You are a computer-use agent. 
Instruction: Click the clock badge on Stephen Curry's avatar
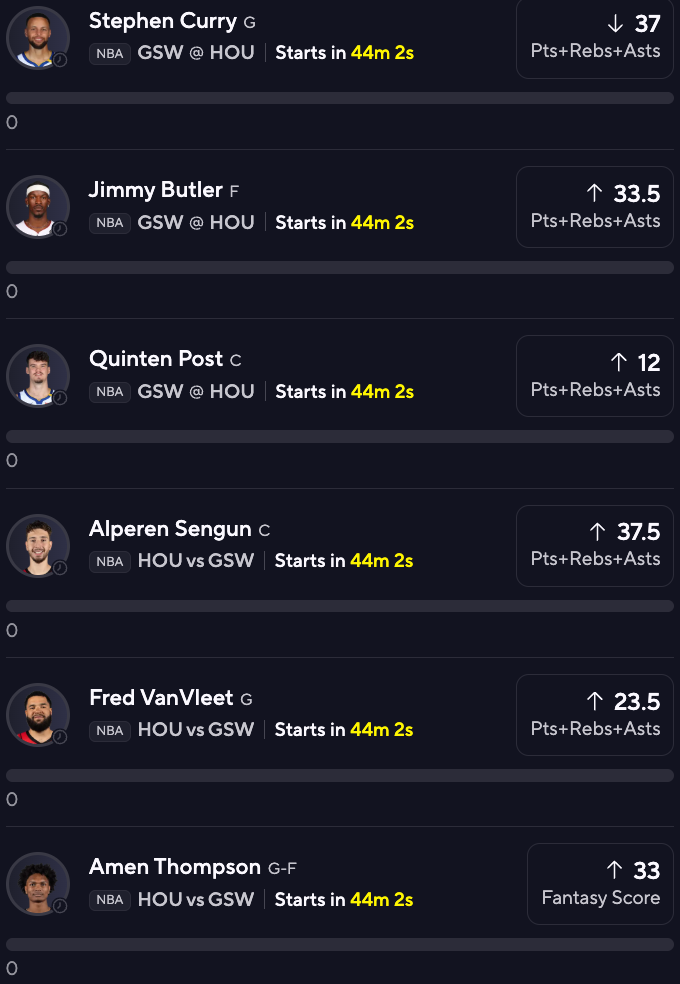60,59
